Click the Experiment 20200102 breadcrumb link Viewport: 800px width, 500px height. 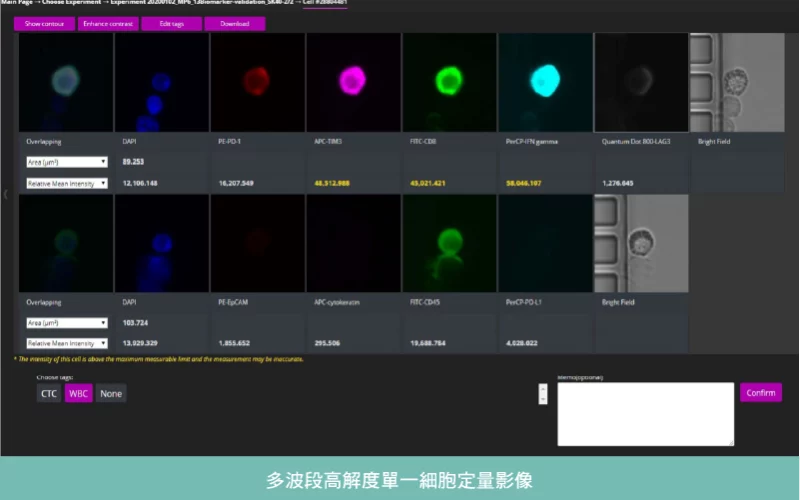(x=202, y=2)
